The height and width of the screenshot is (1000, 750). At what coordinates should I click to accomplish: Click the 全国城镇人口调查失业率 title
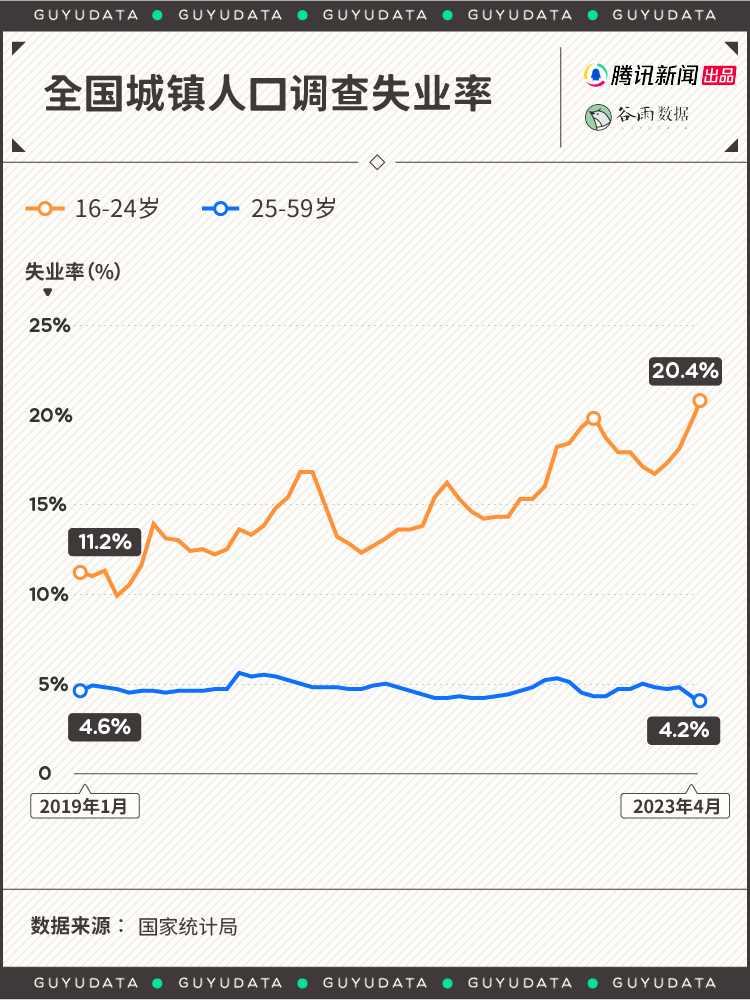[268, 95]
